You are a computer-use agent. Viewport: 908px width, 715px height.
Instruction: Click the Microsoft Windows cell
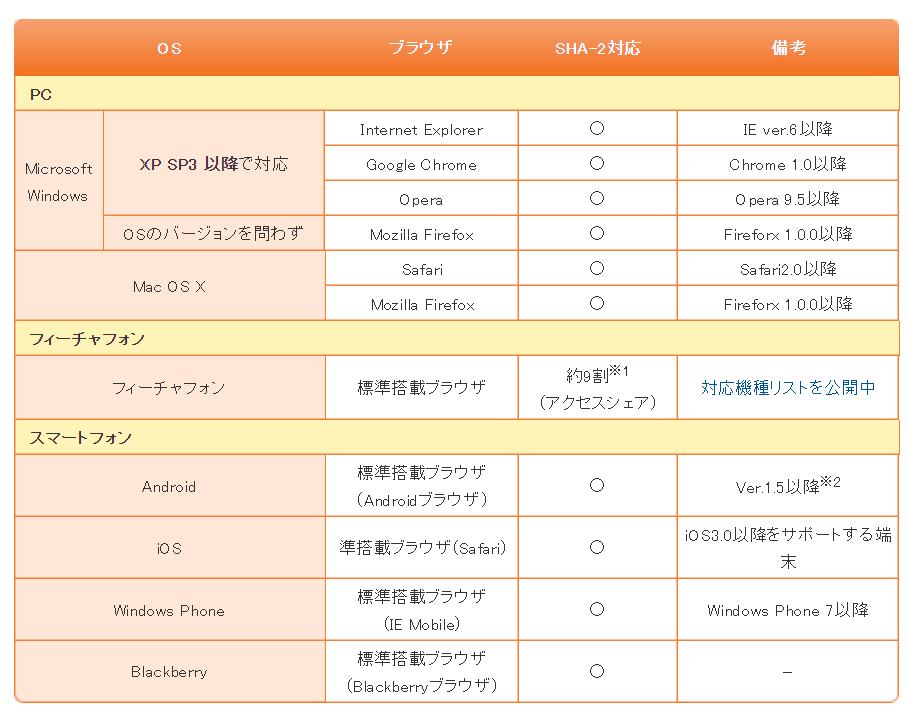(x=58, y=181)
